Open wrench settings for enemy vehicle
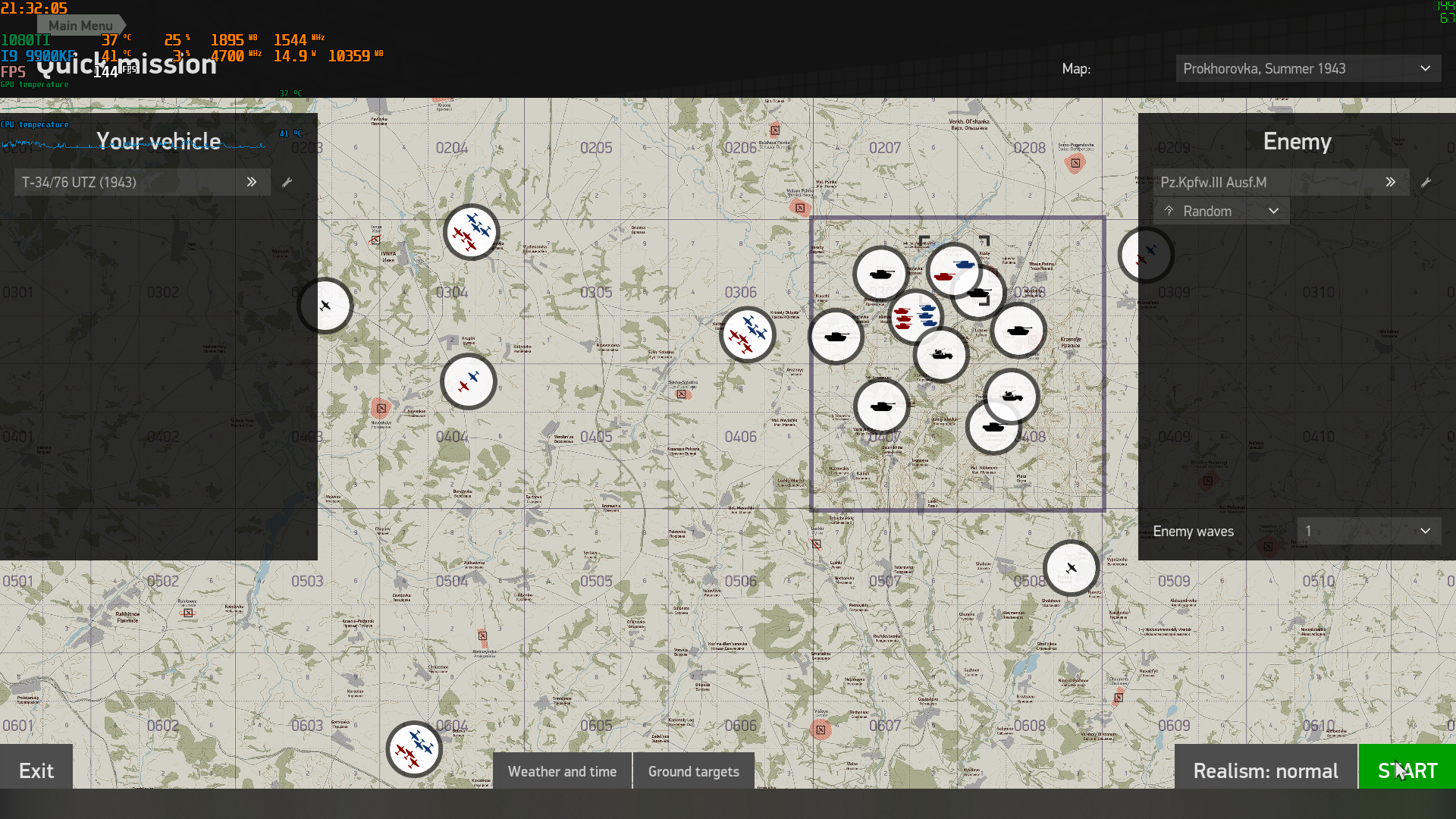The image size is (1456, 819). click(x=1426, y=182)
